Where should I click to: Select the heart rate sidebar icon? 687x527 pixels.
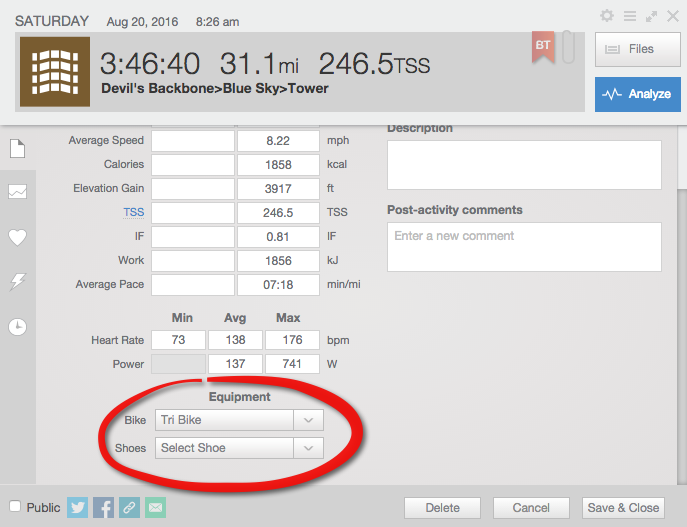click(18, 237)
